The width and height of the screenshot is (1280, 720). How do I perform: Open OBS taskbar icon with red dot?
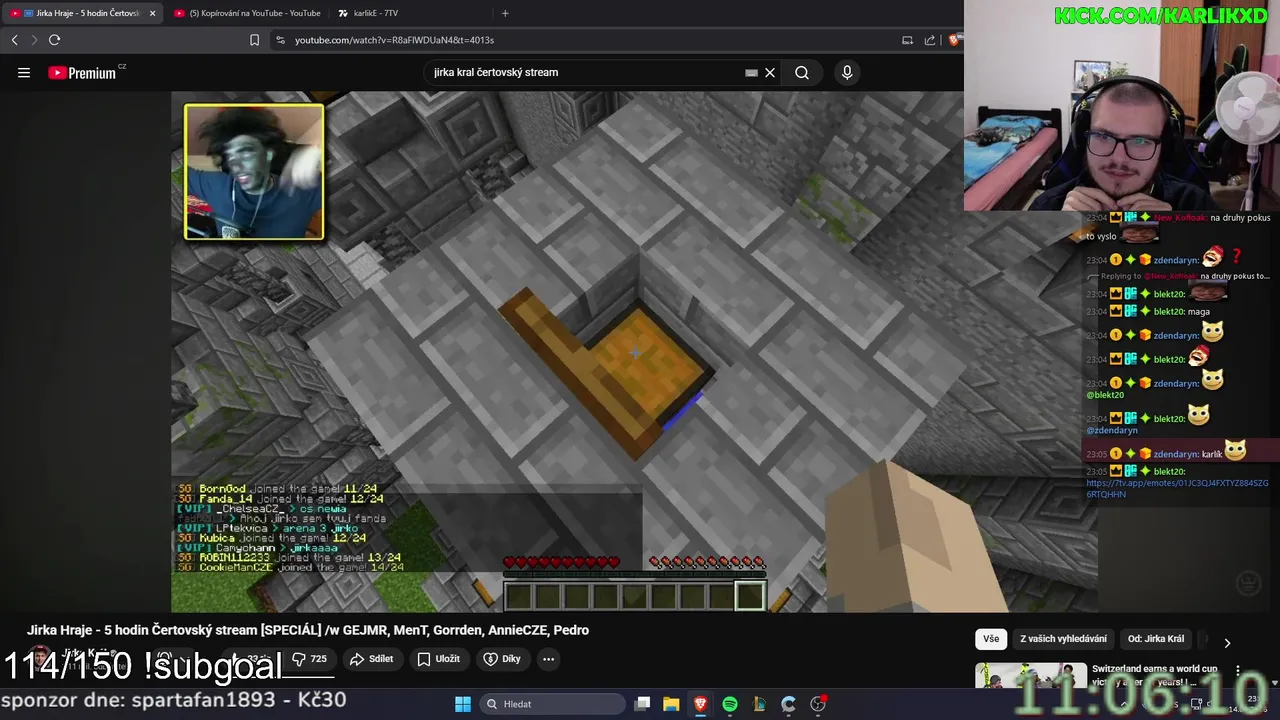(818, 704)
